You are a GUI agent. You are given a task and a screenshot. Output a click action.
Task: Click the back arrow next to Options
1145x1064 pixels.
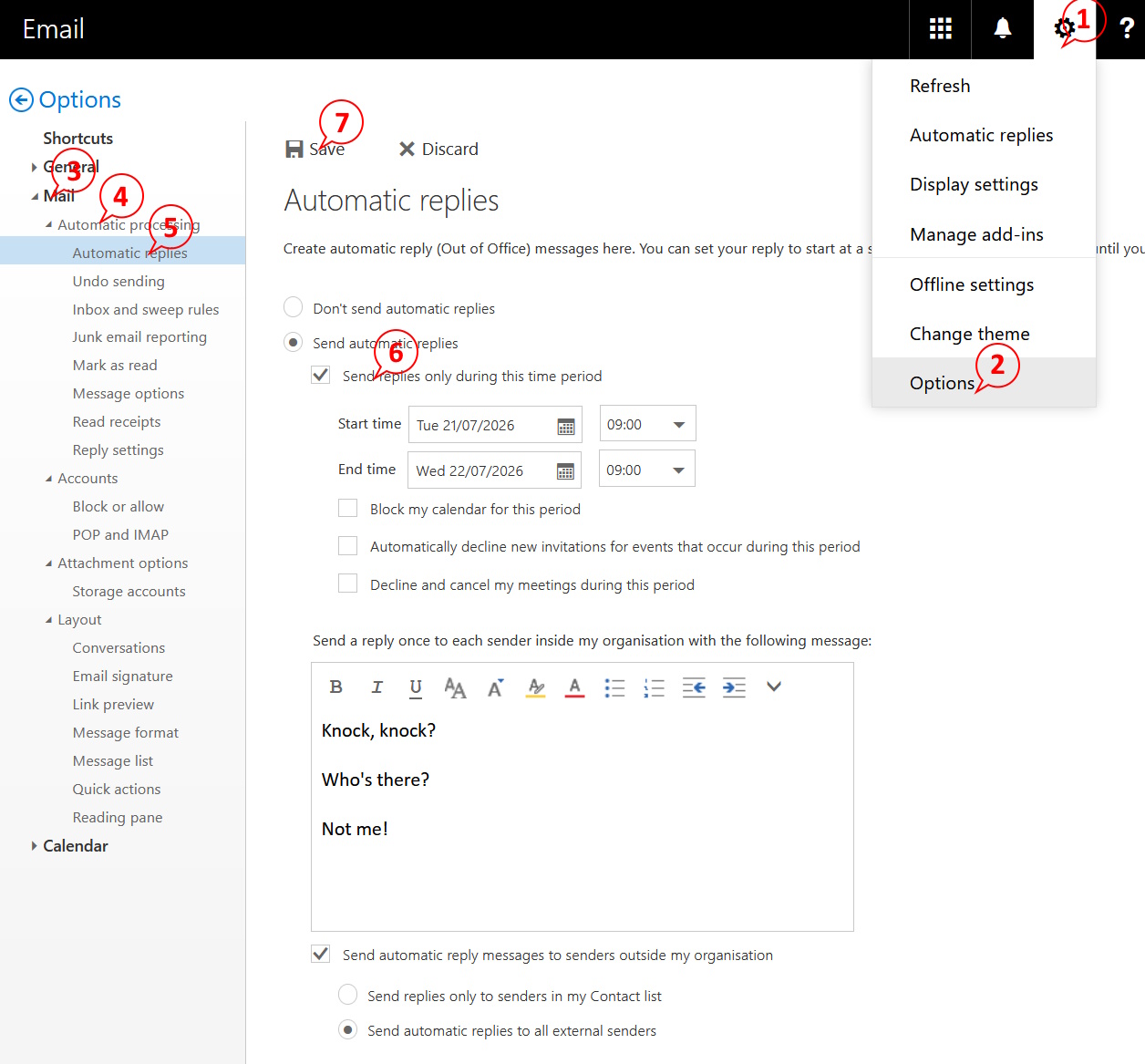click(21, 99)
